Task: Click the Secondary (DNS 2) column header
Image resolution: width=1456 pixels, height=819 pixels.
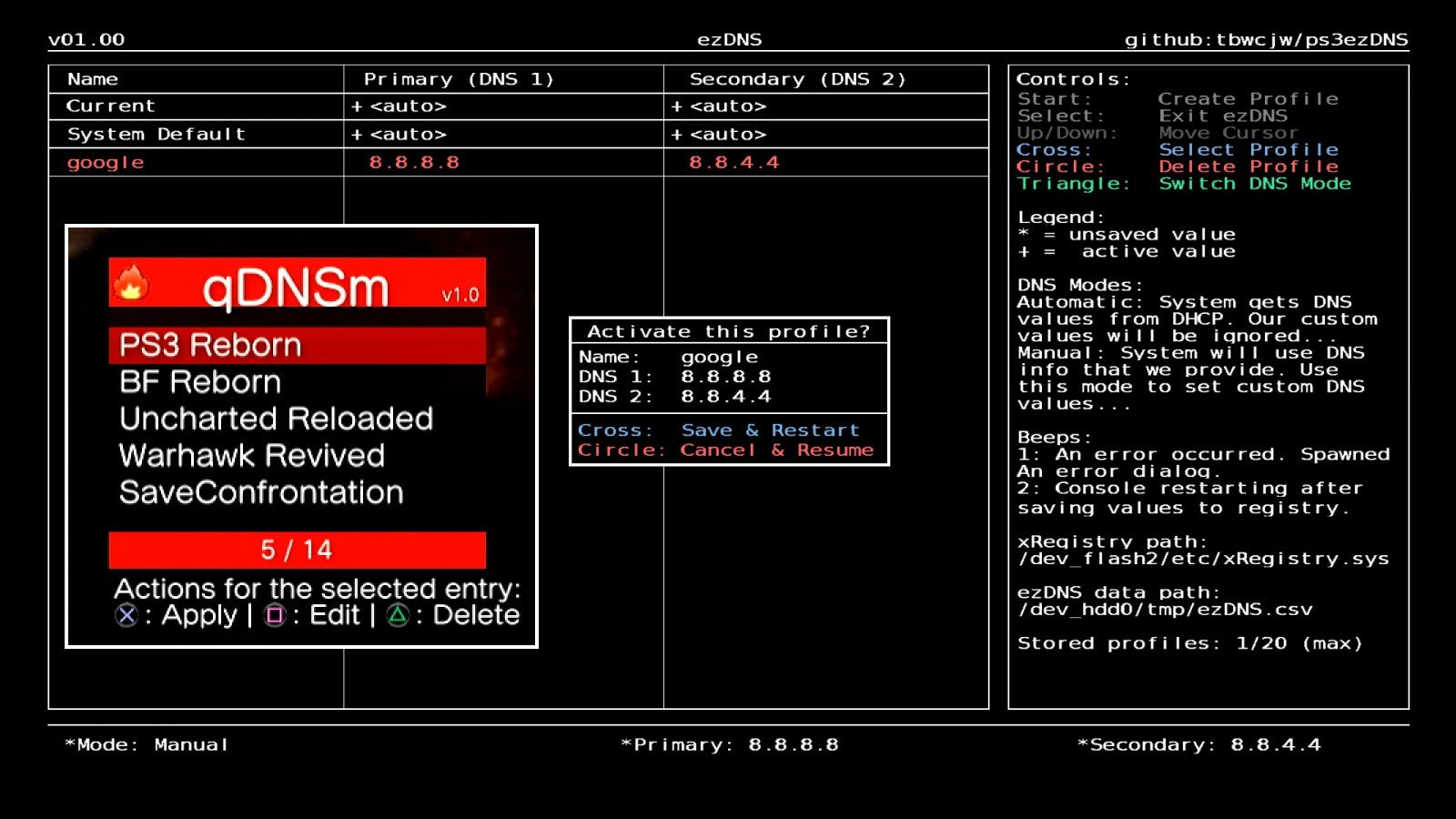Action: (x=798, y=79)
